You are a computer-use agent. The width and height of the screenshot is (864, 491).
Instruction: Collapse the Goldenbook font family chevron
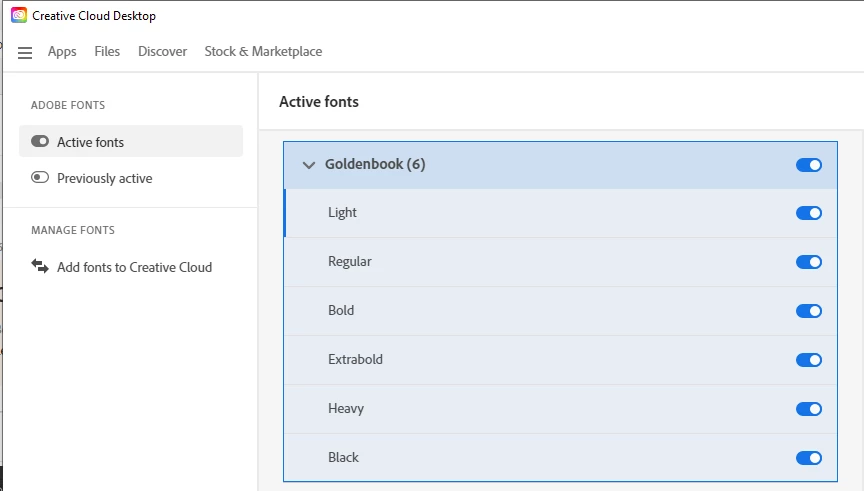coord(308,165)
